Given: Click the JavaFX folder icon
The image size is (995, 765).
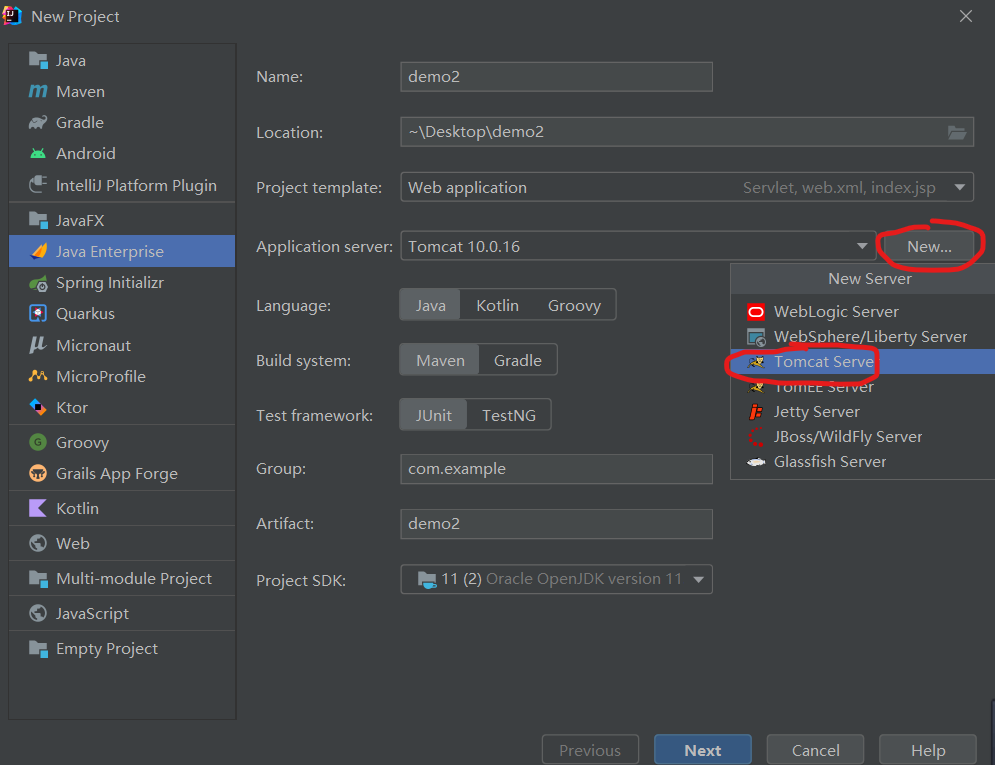Looking at the screenshot, I should [x=38, y=220].
